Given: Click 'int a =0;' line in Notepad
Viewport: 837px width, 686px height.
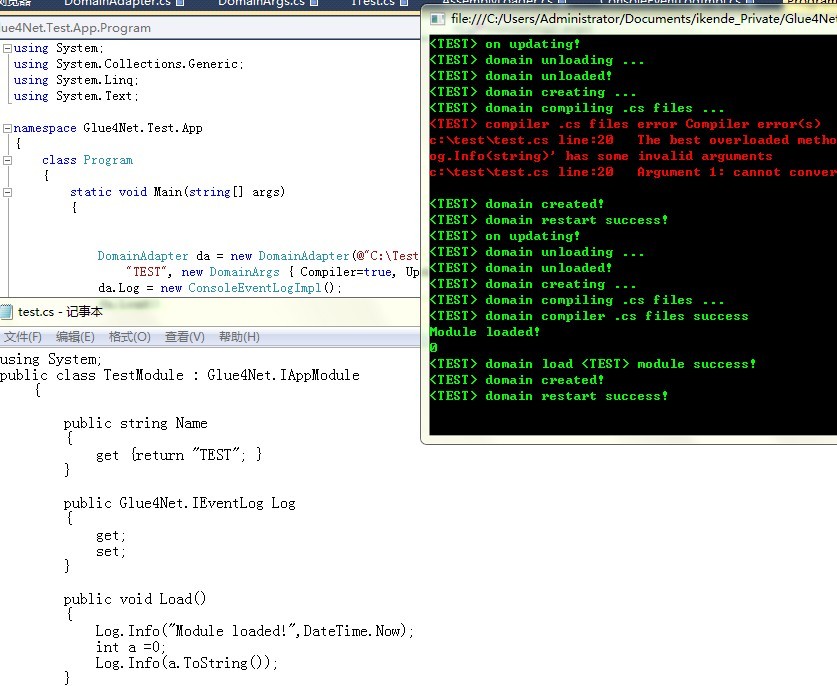Looking at the screenshot, I should pos(131,647).
